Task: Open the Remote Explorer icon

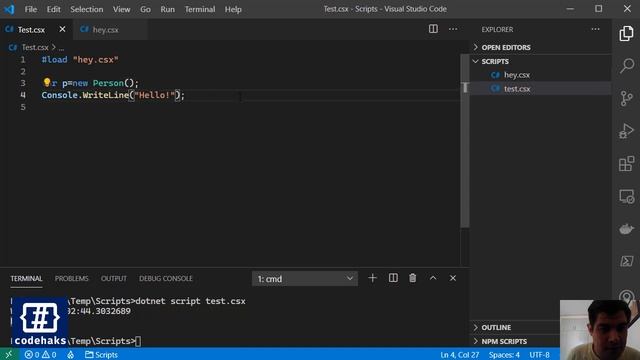Action: [626, 196]
